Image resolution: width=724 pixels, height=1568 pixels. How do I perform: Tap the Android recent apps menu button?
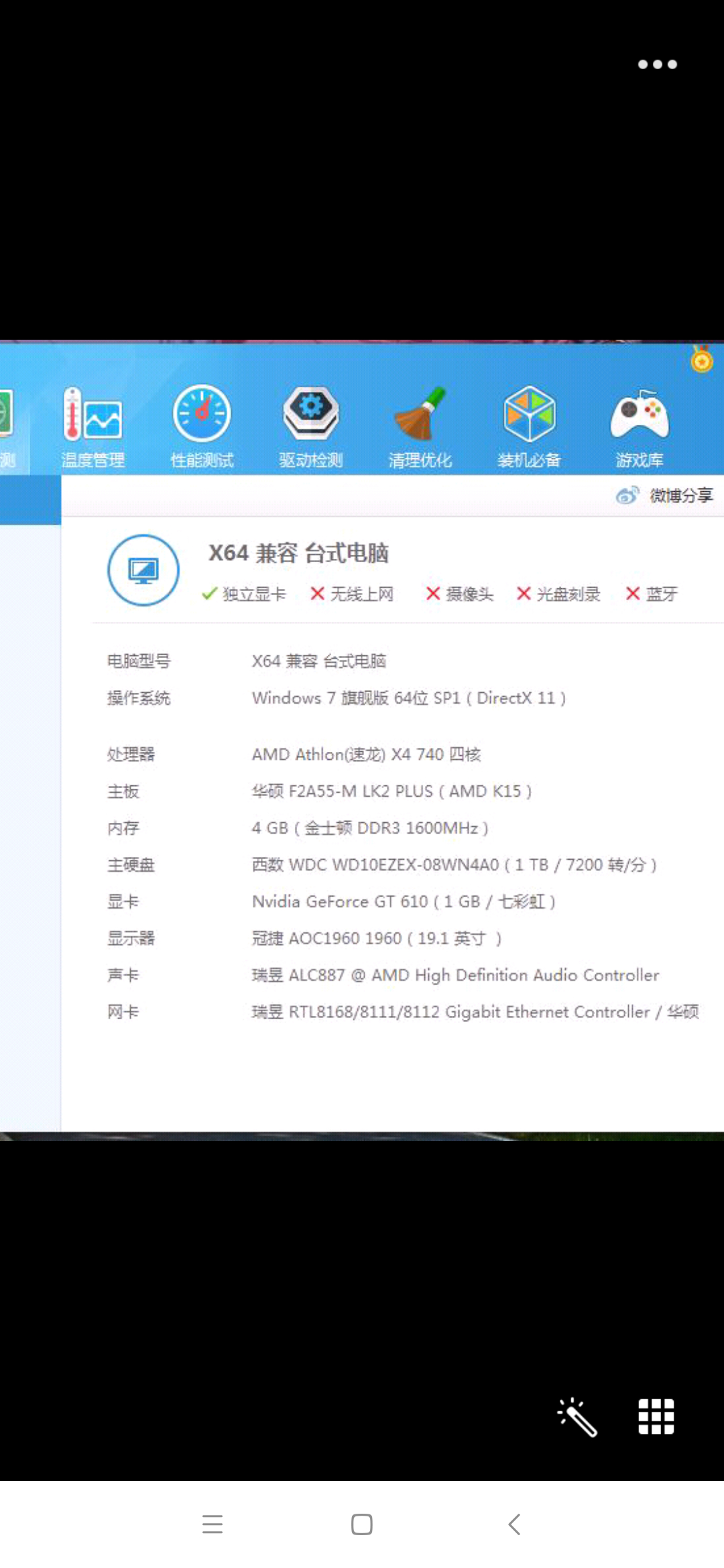click(x=213, y=1524)
